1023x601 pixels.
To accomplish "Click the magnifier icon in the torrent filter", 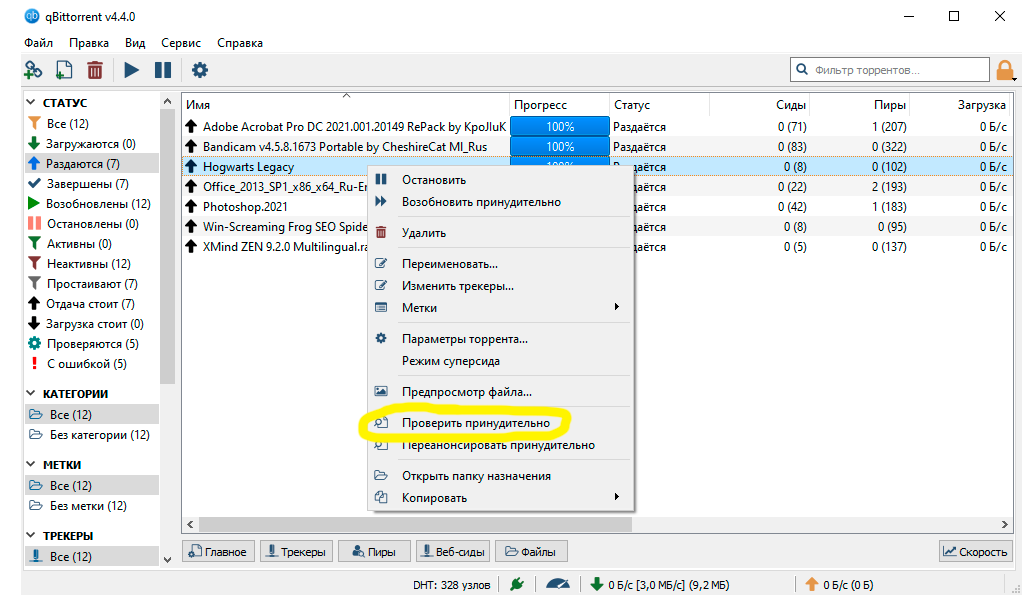I will coord(802,69).
